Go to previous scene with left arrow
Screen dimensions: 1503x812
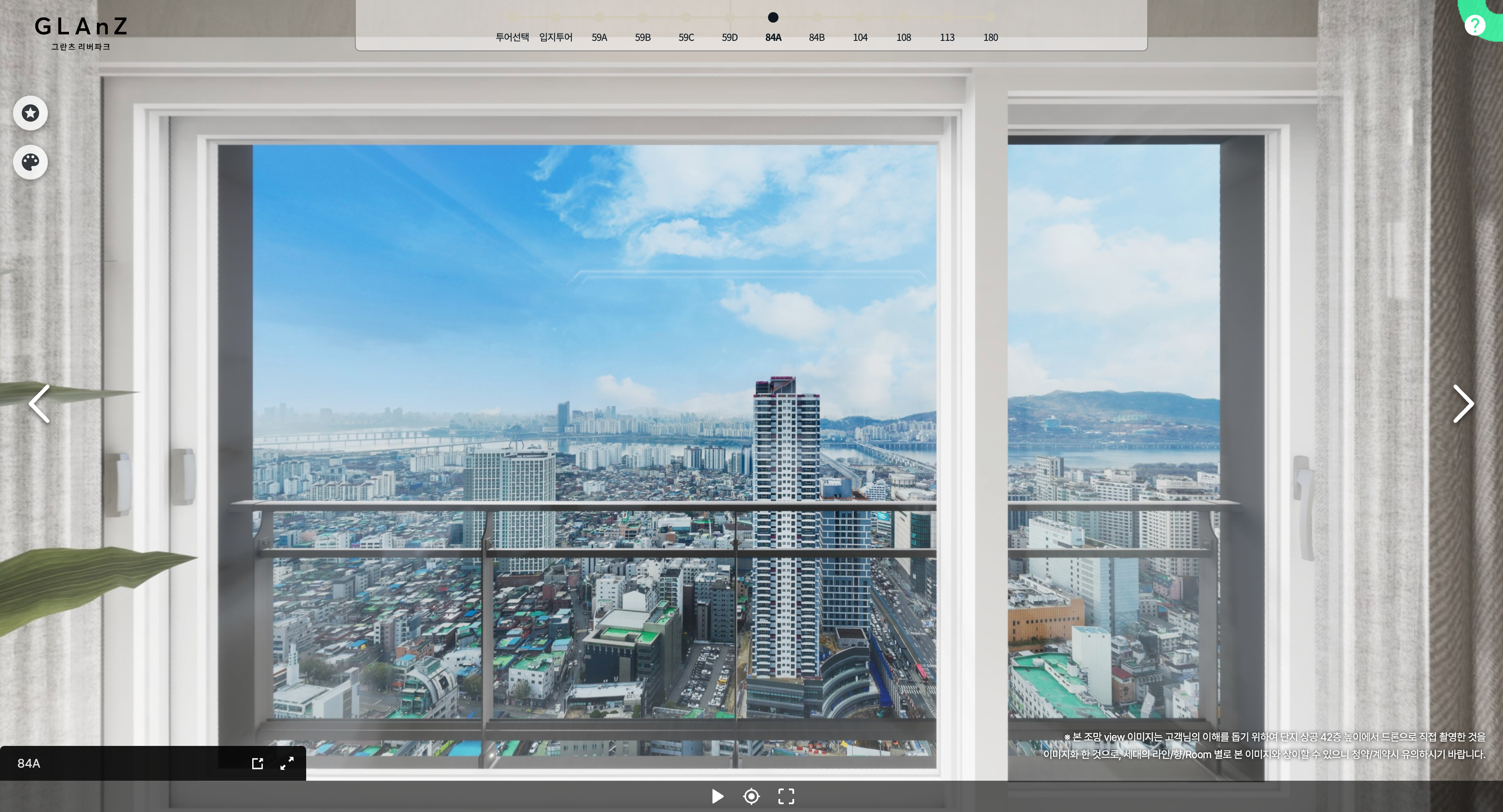click(39, 404)
